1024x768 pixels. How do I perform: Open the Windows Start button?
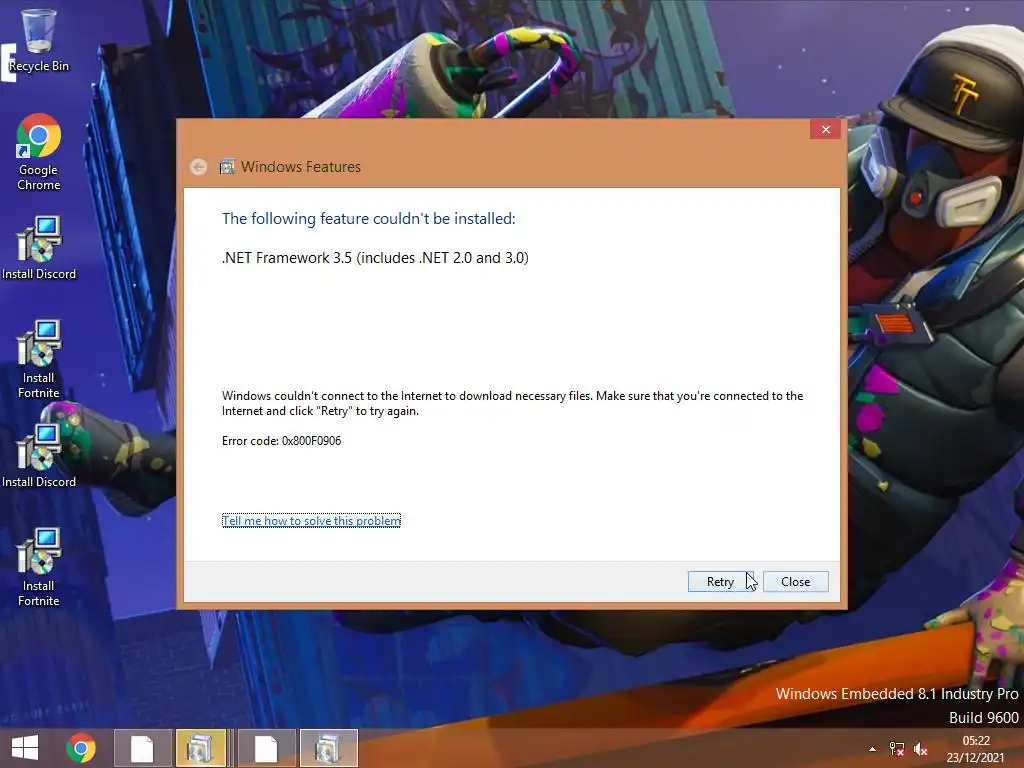[x=25, y=748]
